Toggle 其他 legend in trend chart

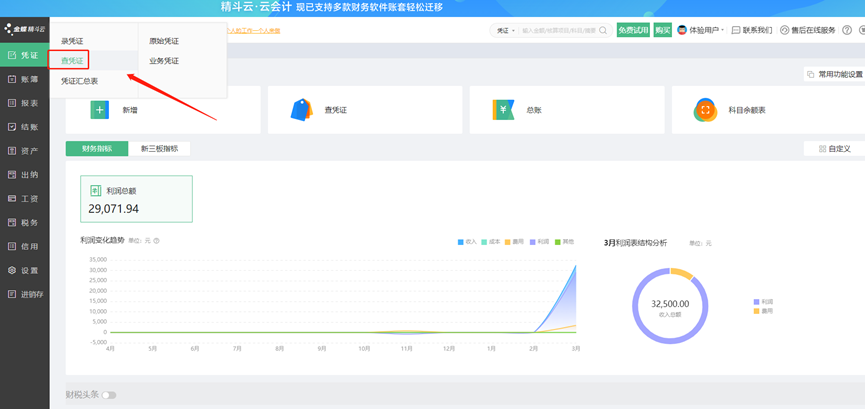coord(564,241)
